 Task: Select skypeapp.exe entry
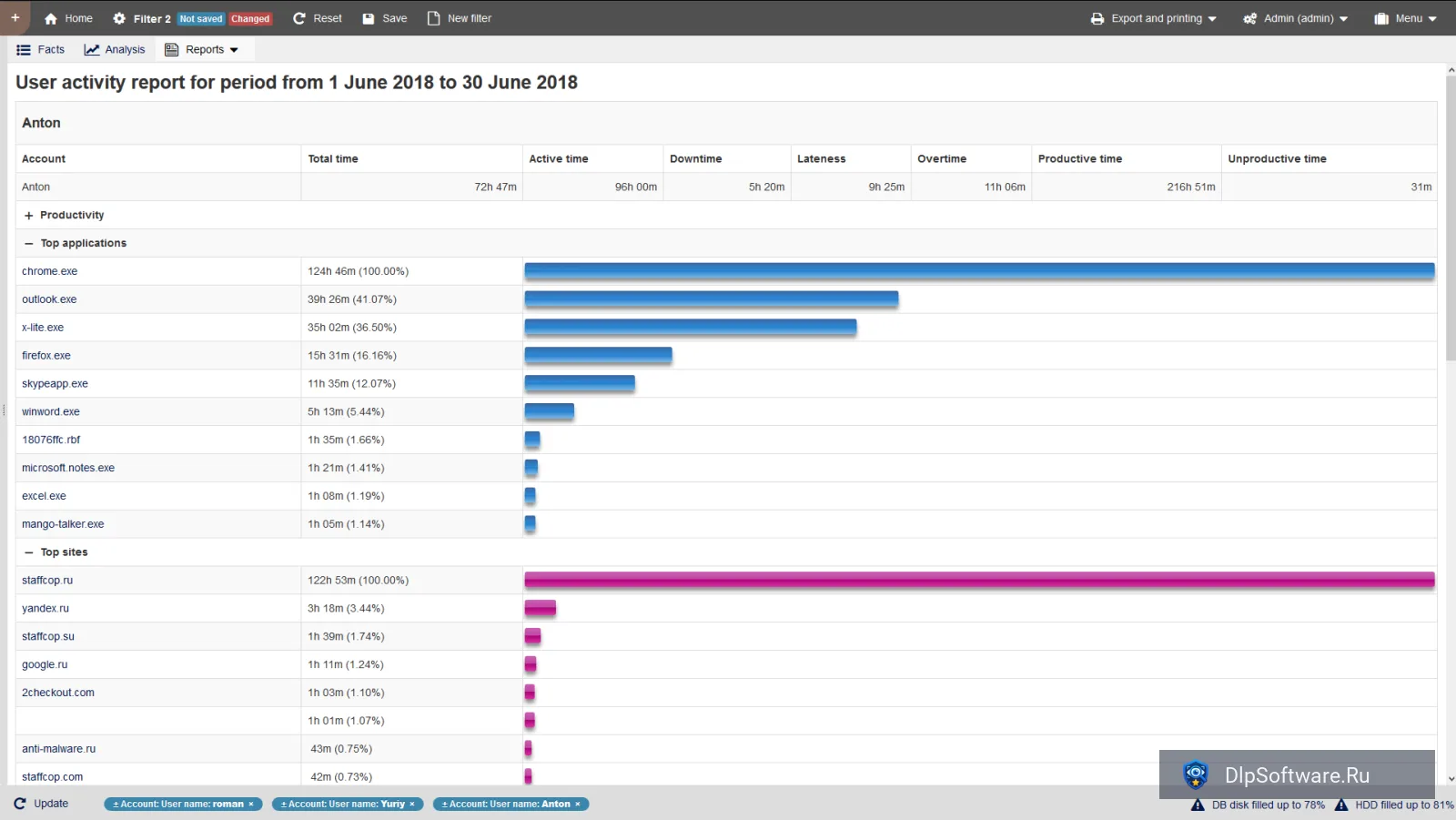tap(55, 384)
